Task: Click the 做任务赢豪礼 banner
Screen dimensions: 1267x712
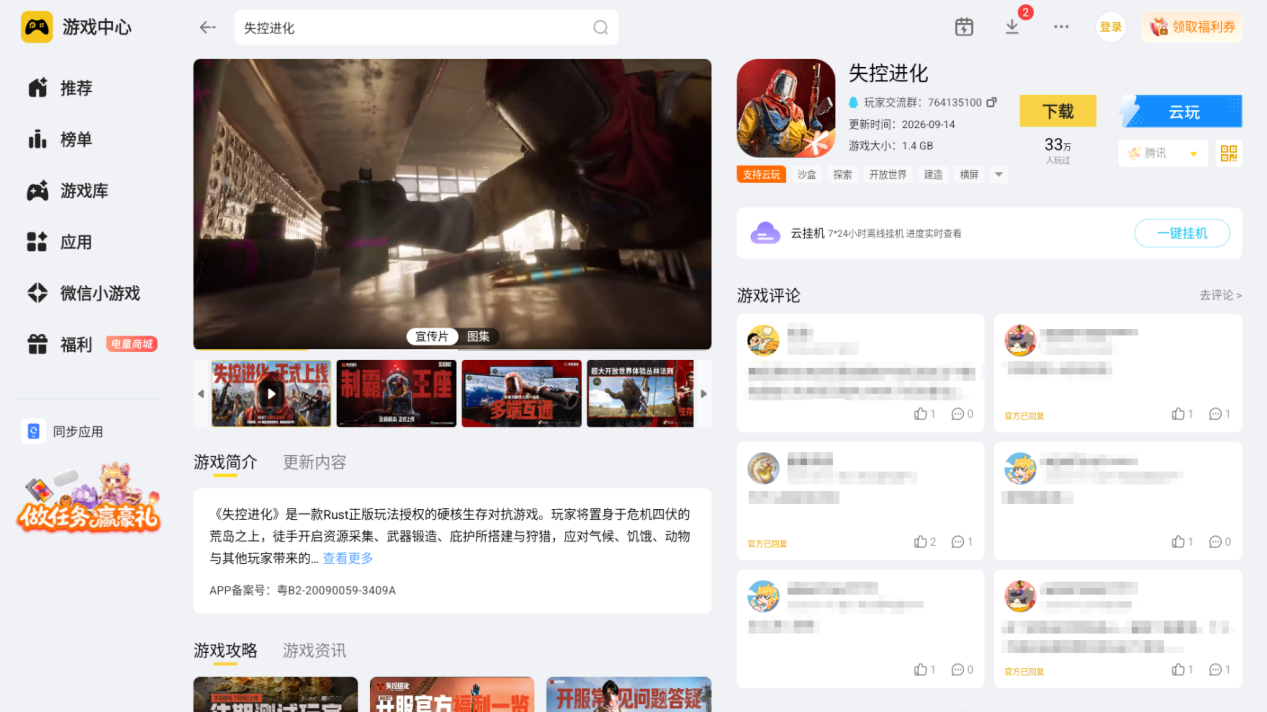Action: point(88,497)
